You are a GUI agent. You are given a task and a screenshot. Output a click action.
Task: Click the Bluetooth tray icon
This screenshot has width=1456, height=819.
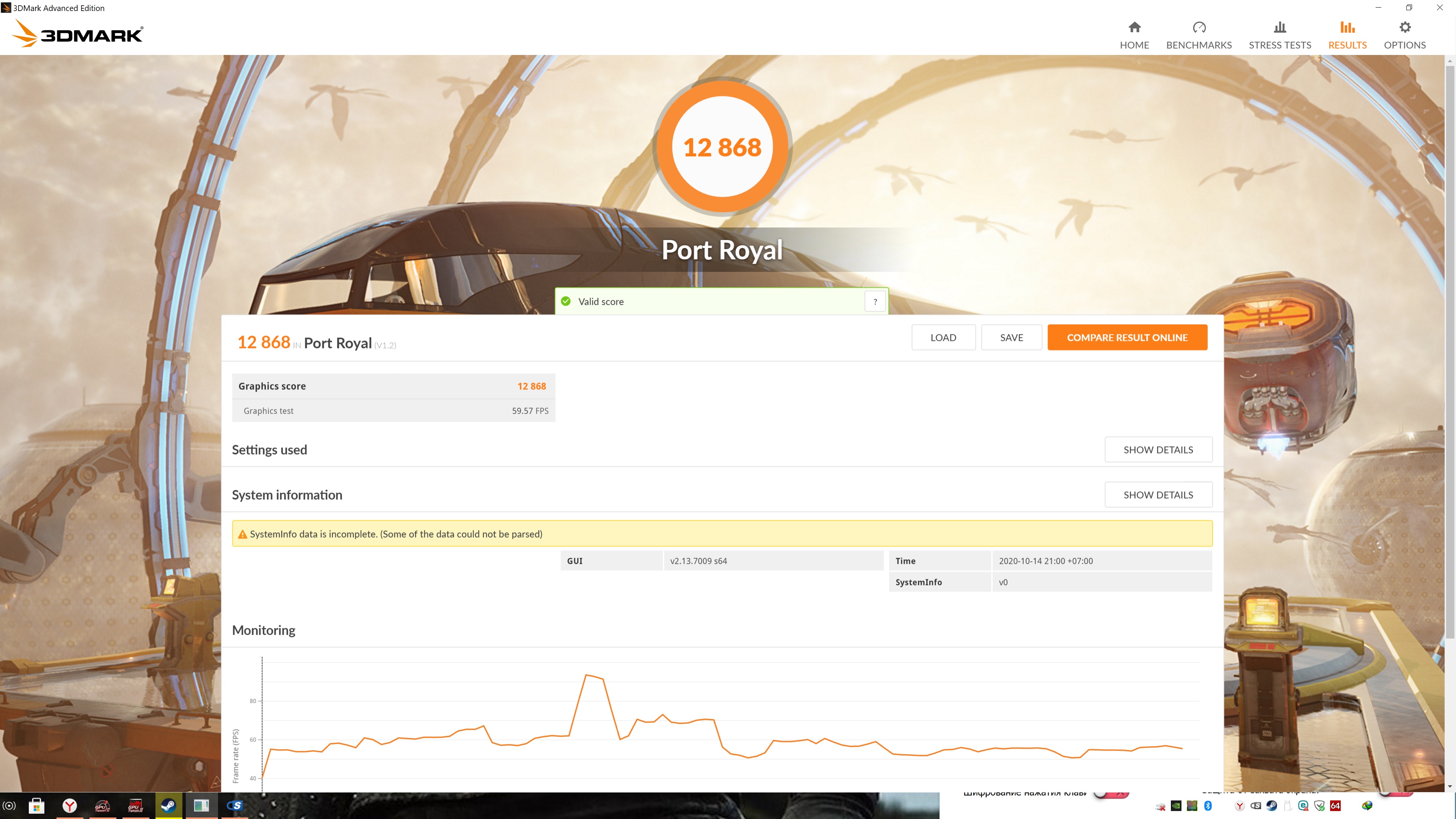[x=1208, y=805]
